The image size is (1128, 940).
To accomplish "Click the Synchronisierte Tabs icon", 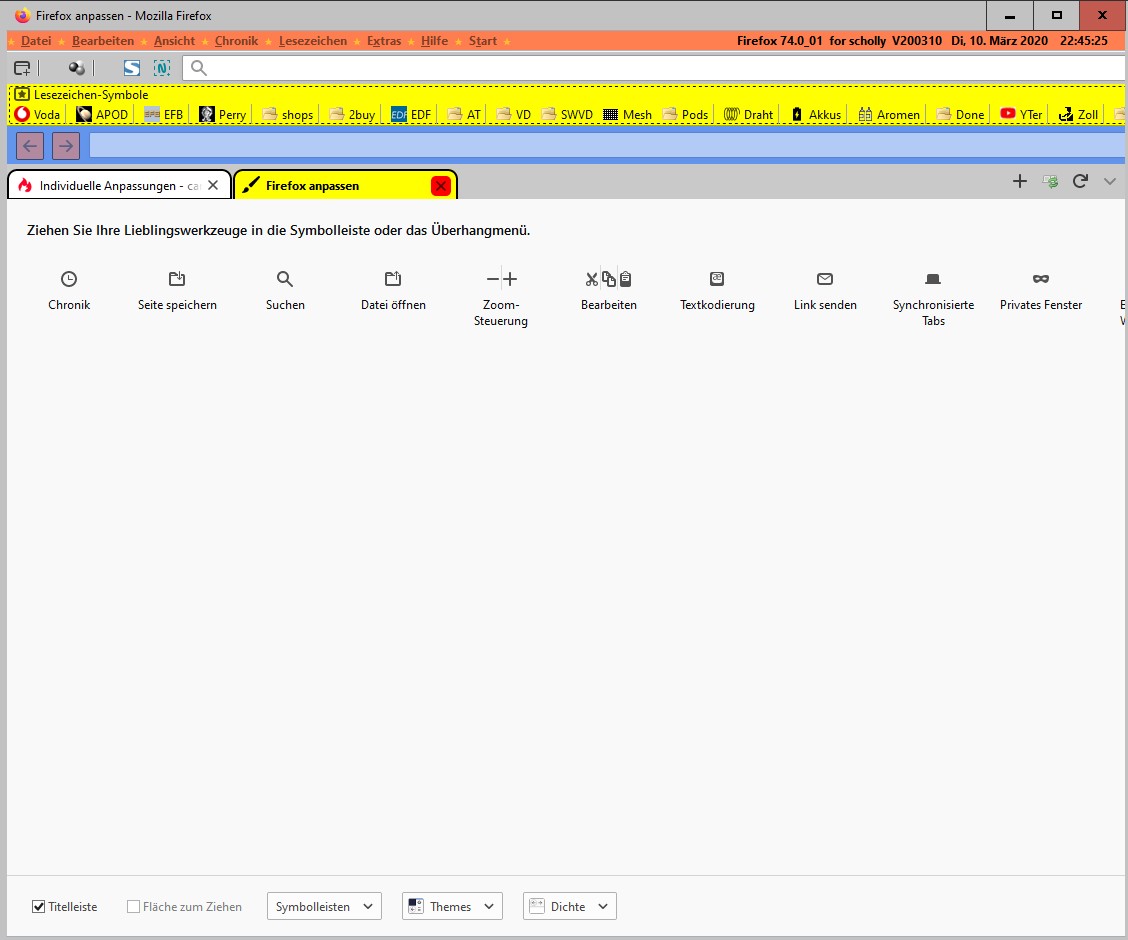I will [933, 279].
